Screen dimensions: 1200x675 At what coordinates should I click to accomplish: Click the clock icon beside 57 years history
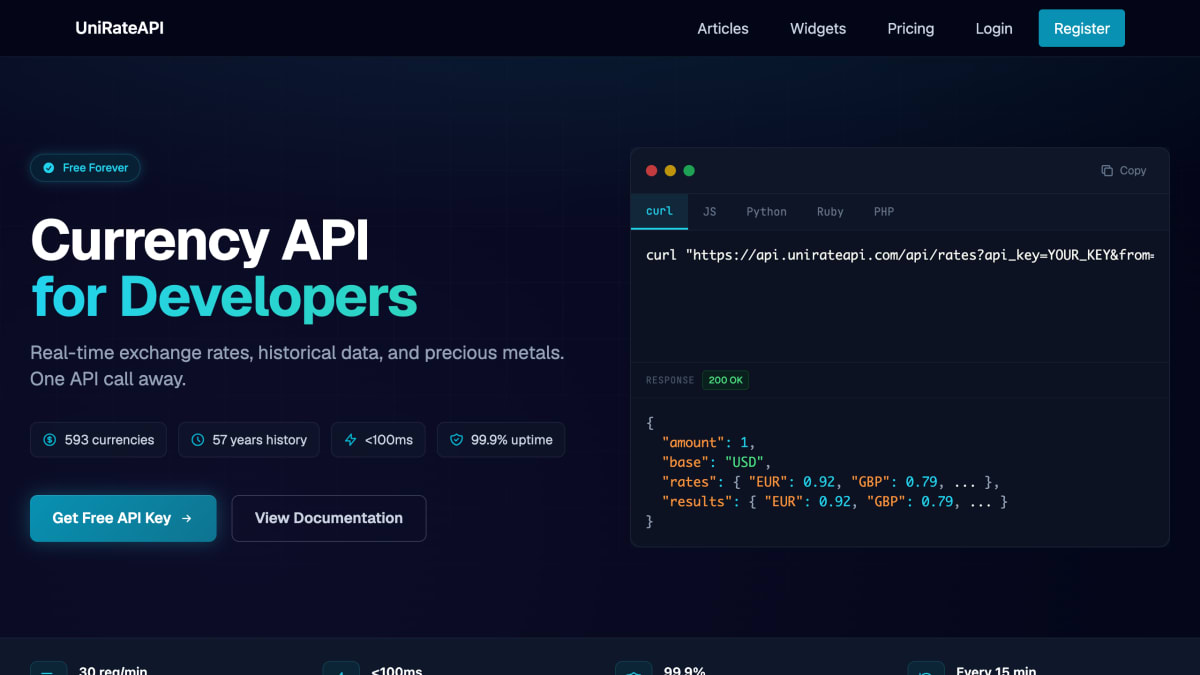coord(198,440)
